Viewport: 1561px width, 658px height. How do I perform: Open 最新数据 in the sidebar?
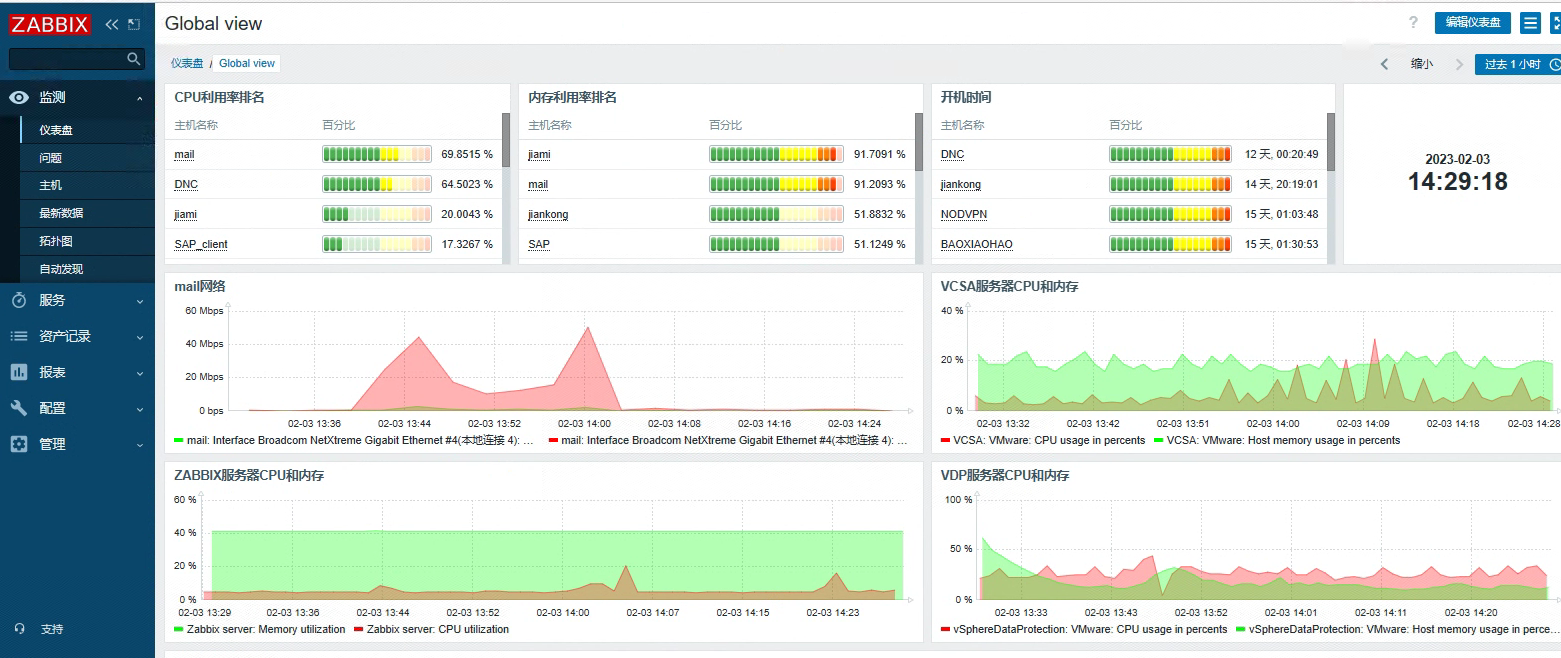pos(61,213)
